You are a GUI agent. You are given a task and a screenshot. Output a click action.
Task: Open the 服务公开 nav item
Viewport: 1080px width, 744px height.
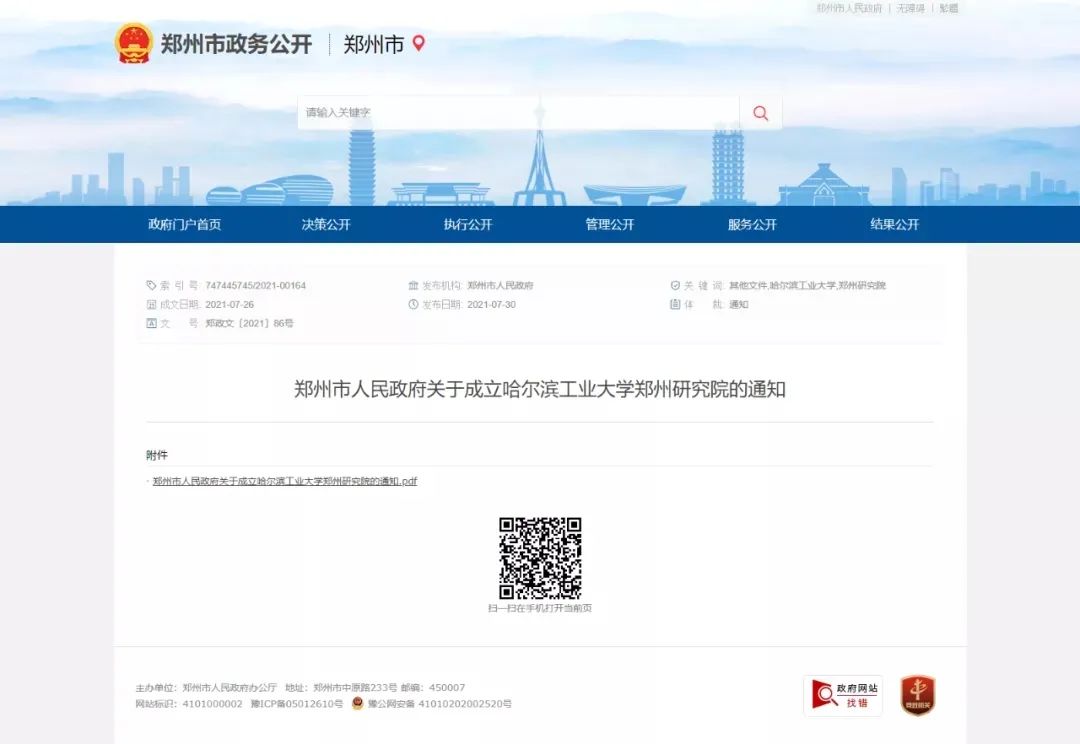click(752, 225)
